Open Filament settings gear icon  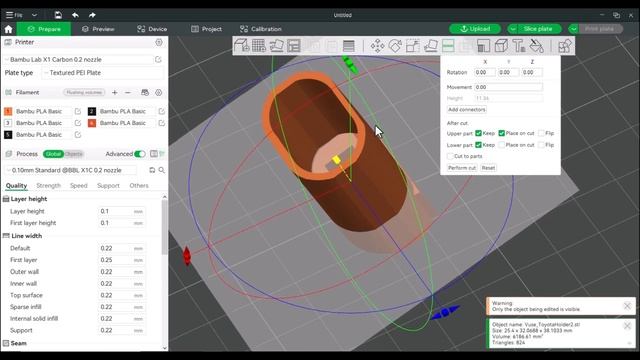coord(159,93)
